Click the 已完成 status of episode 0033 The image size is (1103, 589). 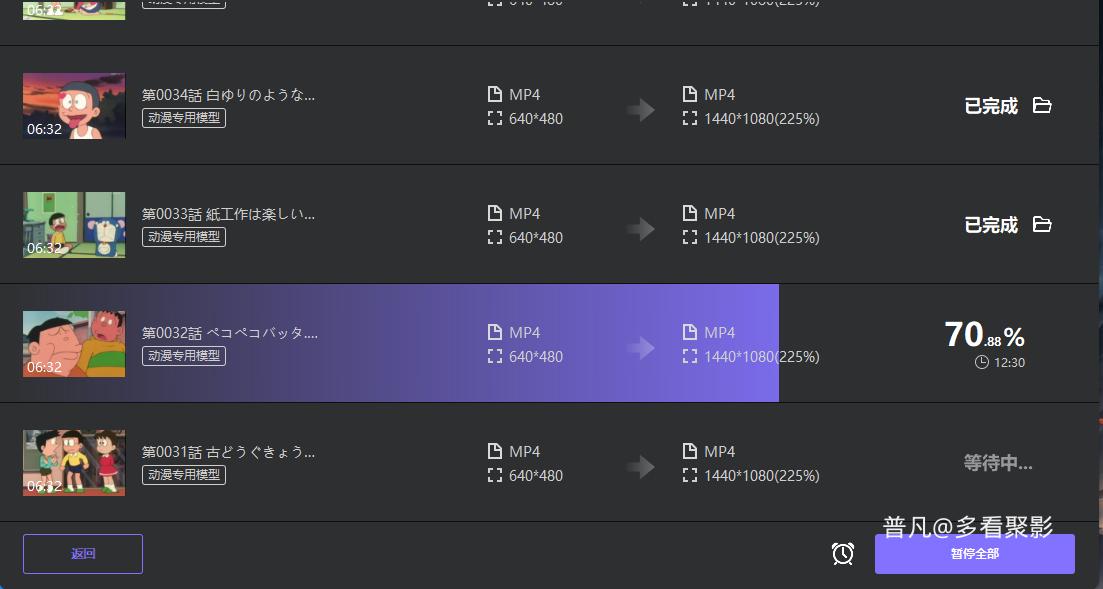pyautogui.click(x=990, y=225)
